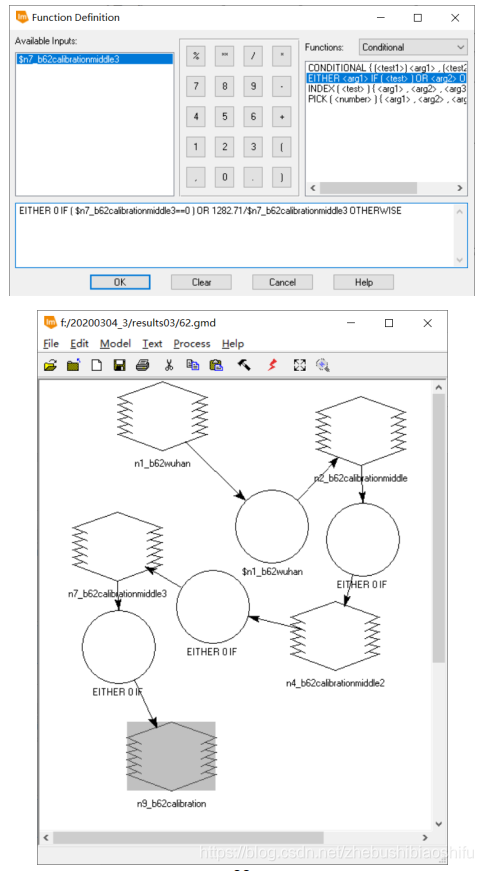483x871 pixels.
Task: Click the calculator digit 7 key
Action: 196,86
